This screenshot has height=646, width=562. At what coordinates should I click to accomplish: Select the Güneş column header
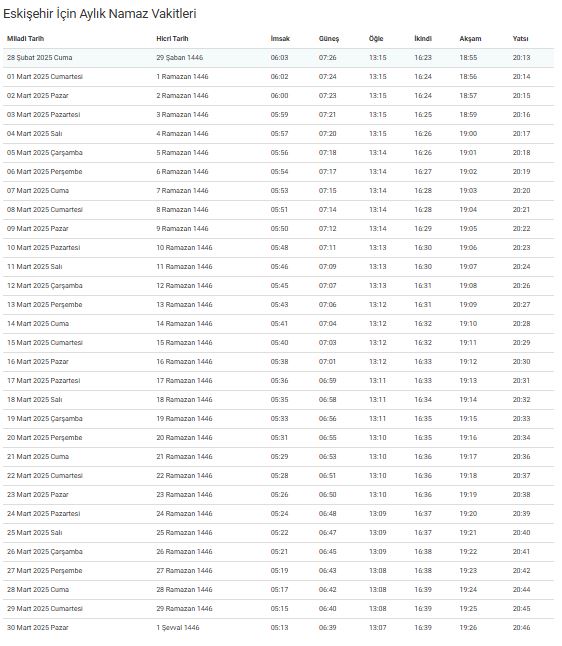point(329,39)
